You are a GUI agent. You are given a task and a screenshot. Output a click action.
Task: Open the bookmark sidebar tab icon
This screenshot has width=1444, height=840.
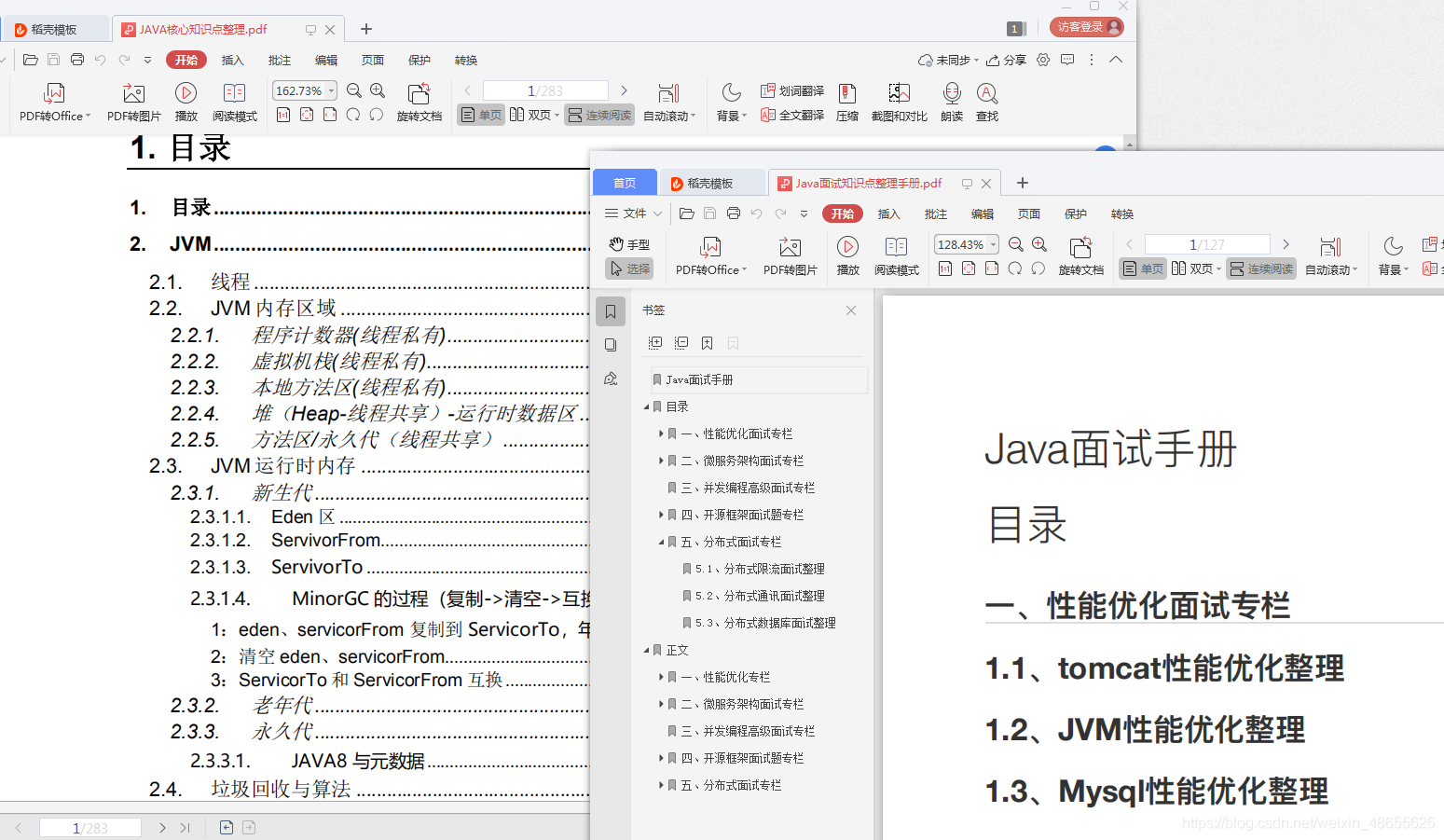tap(611, 311)
